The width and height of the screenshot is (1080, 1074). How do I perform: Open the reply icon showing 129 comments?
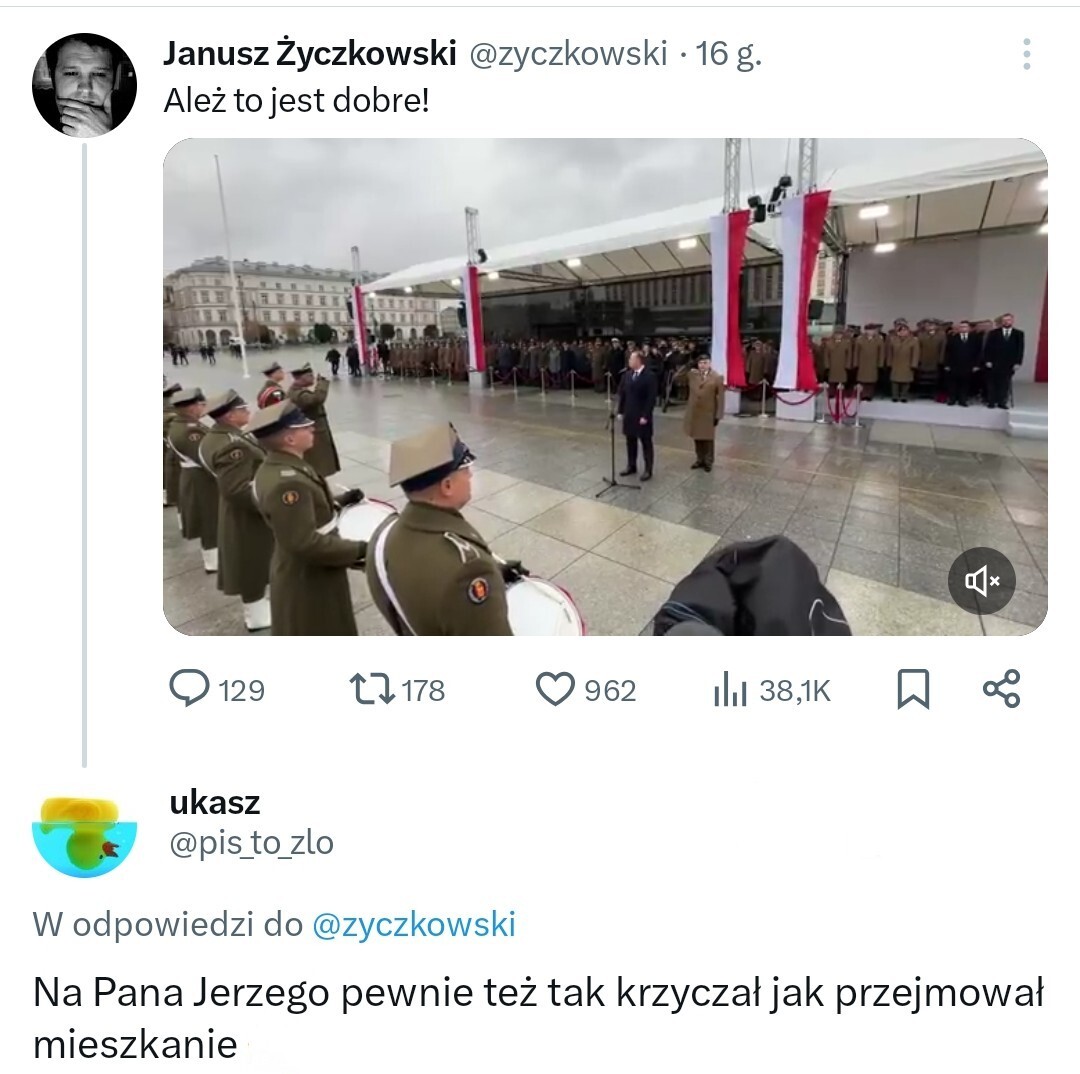(x=189, y=690)
